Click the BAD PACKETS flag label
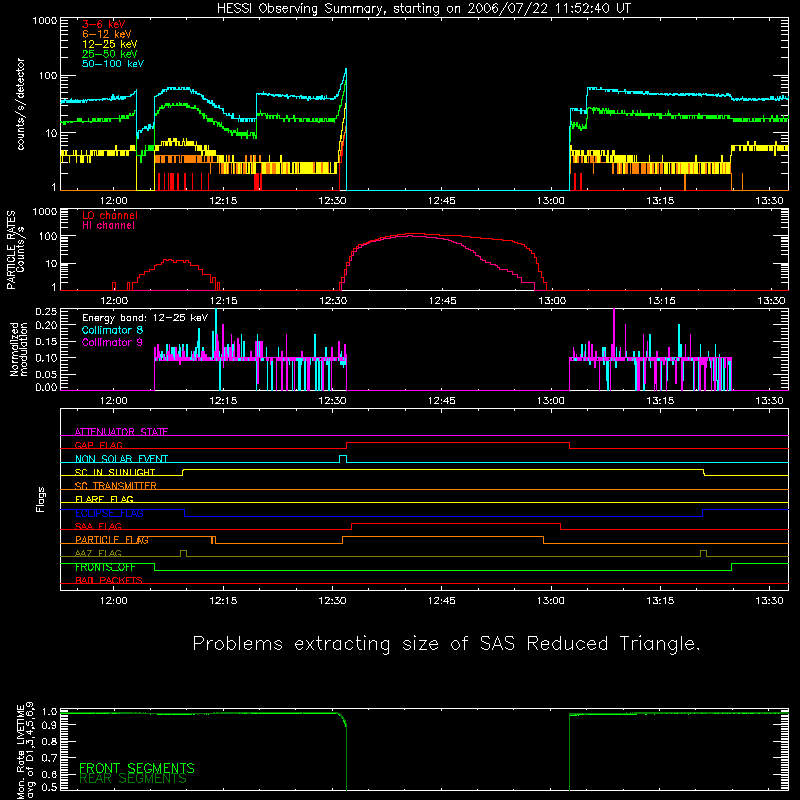800x800 pixels. click(x=109, y=580)
